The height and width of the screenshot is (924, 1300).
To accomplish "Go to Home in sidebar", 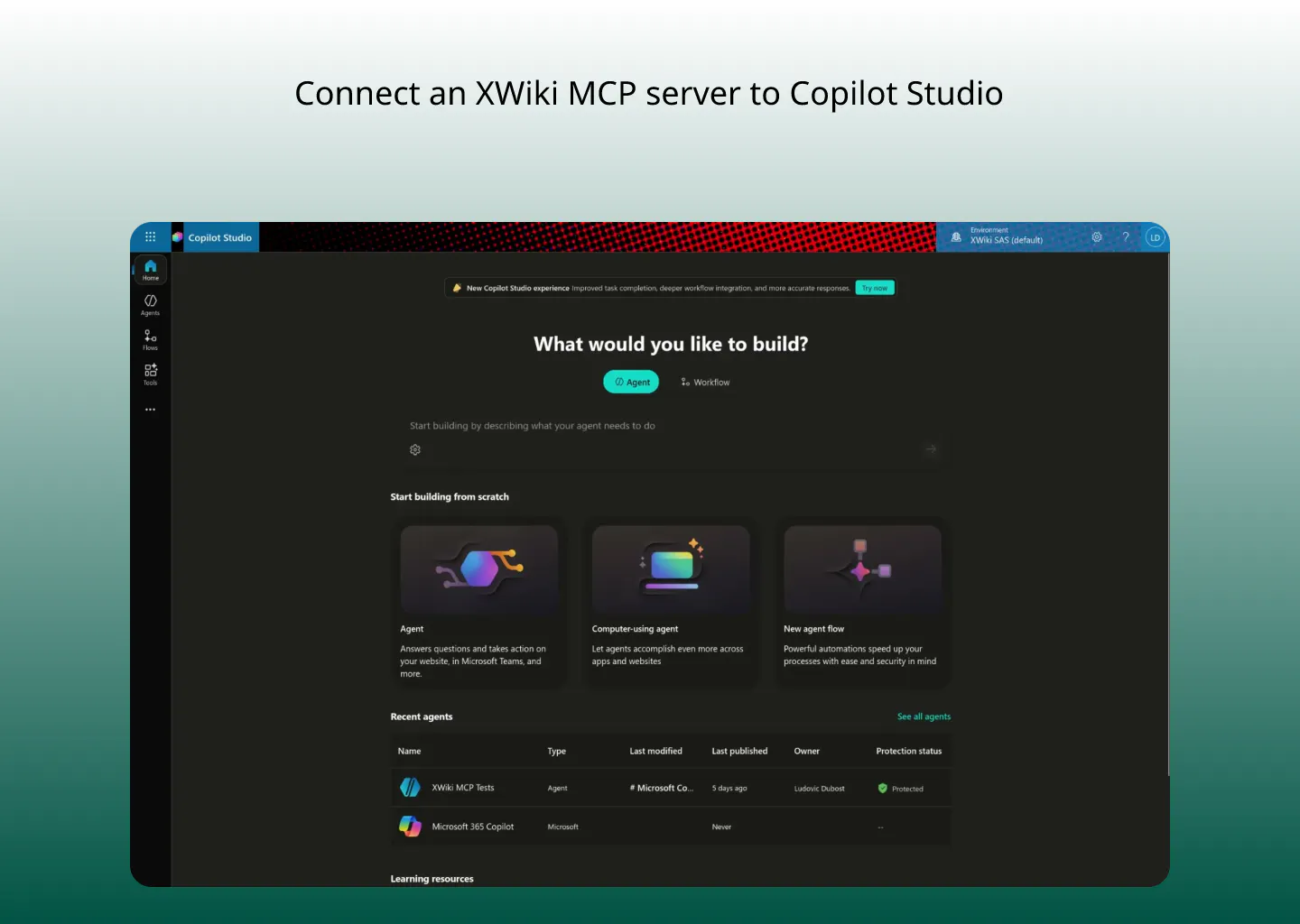I will [150, 270].
